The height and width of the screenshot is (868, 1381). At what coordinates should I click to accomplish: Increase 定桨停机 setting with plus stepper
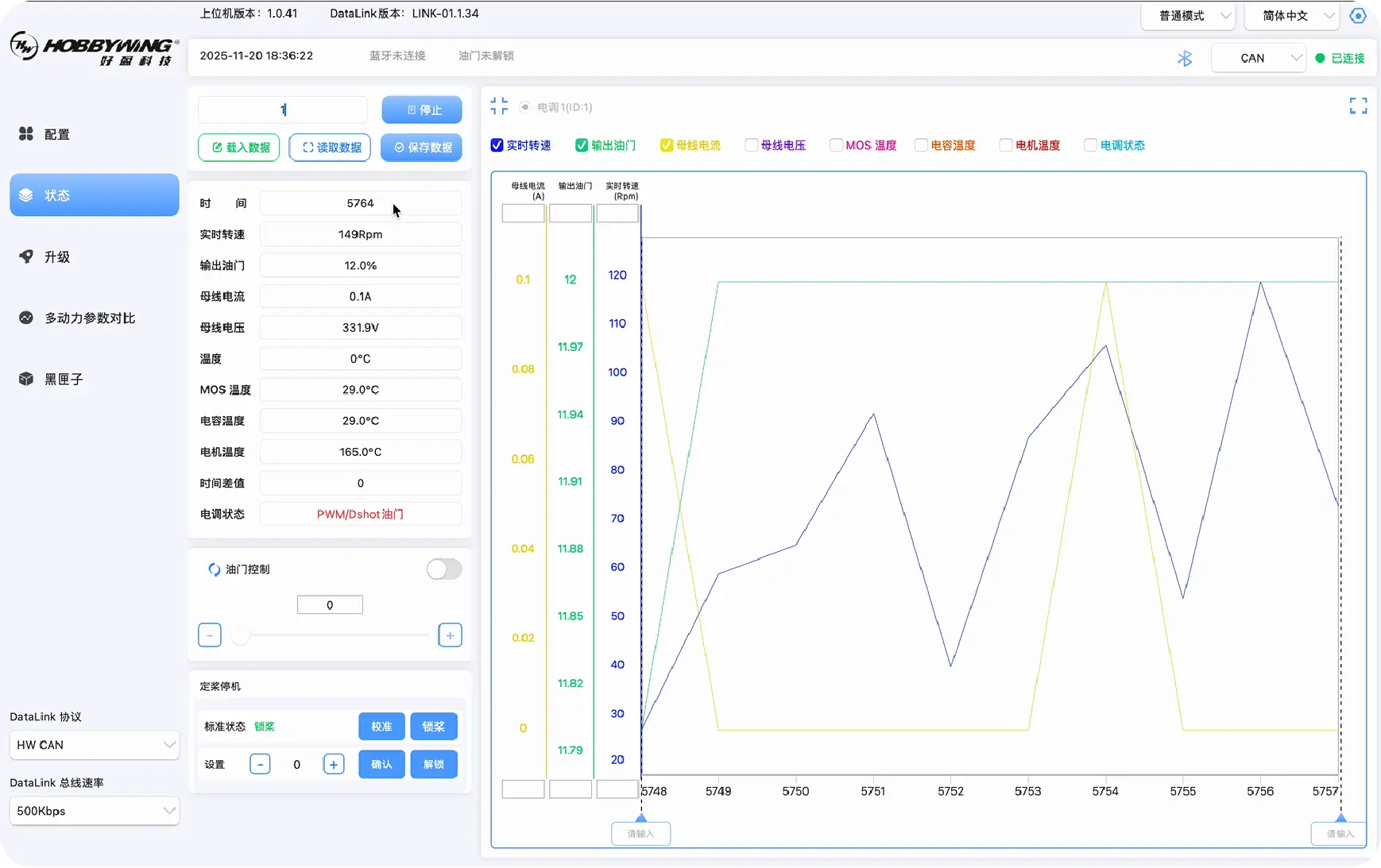point(334,765)
